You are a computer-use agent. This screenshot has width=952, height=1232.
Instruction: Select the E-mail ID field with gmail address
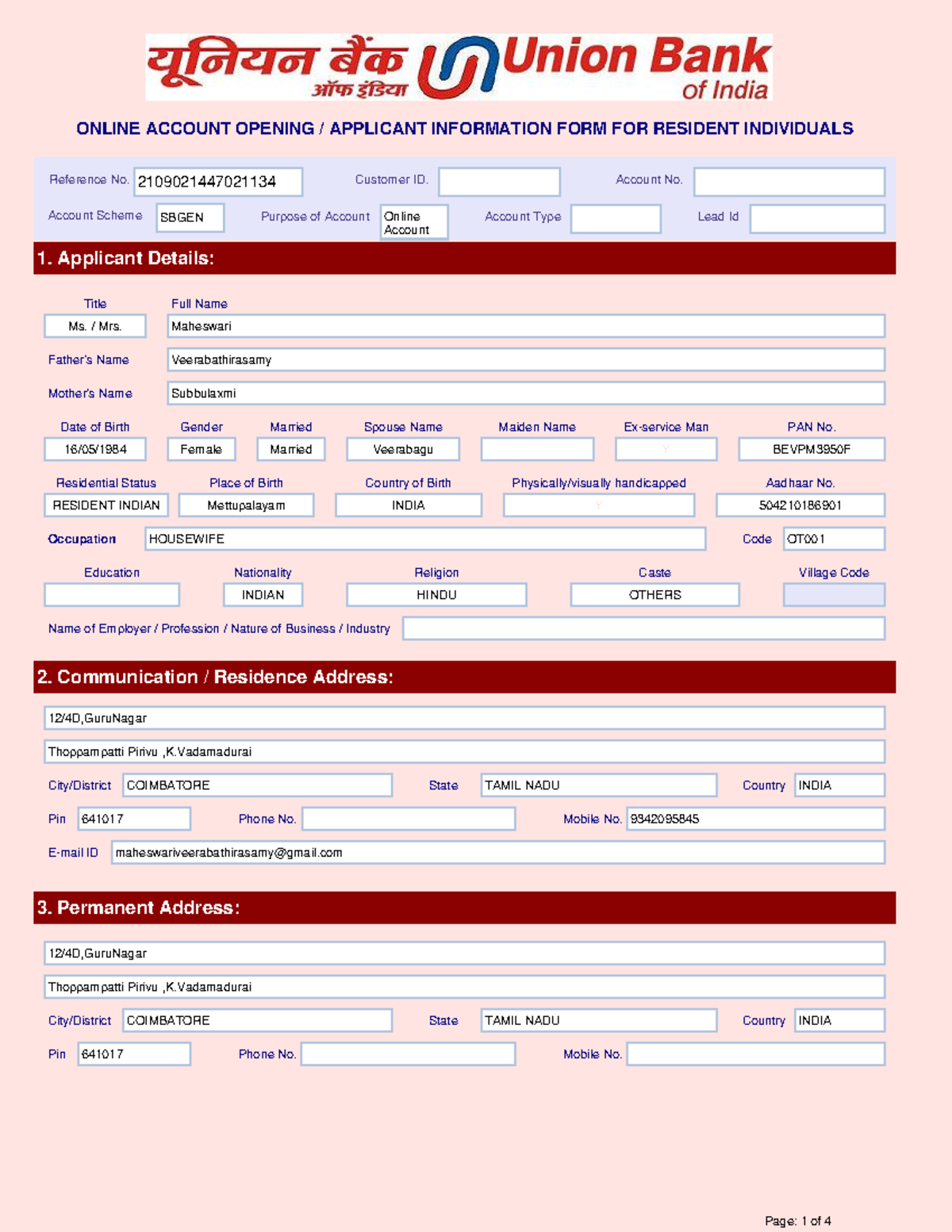click(499, 852)
